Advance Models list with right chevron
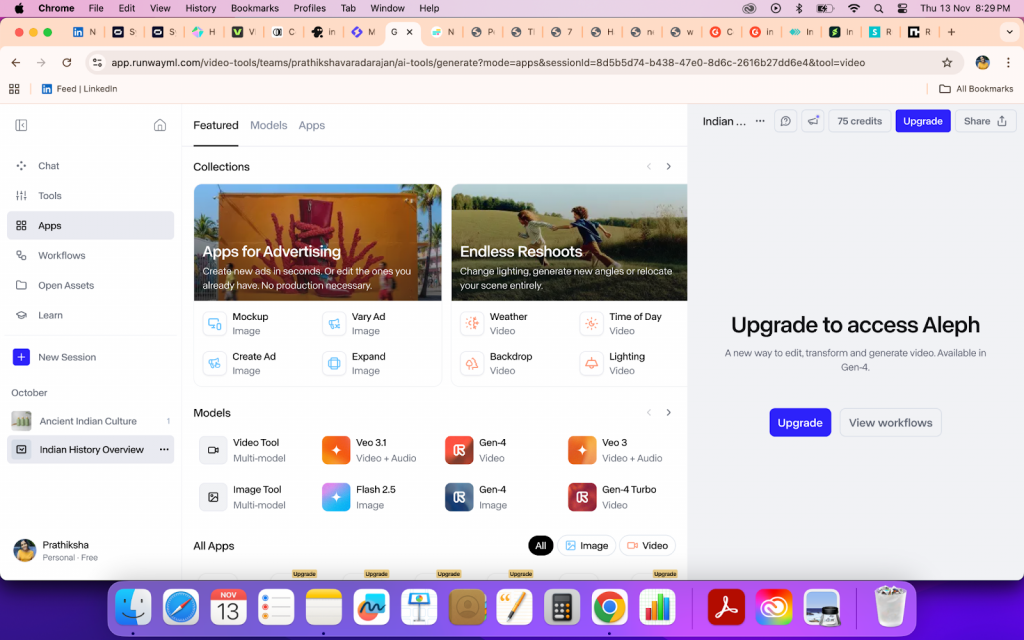Screen dimensions: 1024x640 click(669, 413)
